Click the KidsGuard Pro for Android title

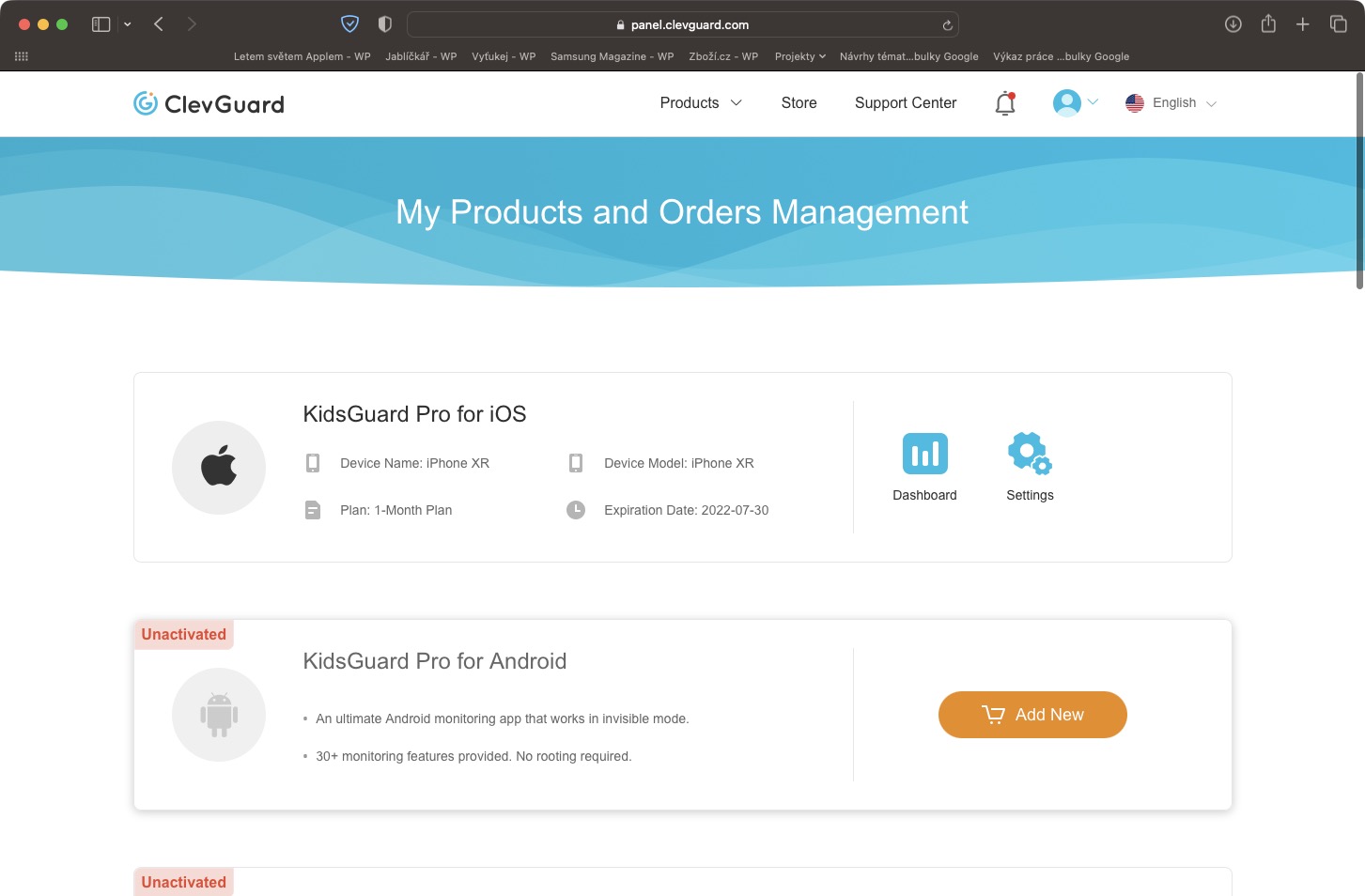(435, 661)
